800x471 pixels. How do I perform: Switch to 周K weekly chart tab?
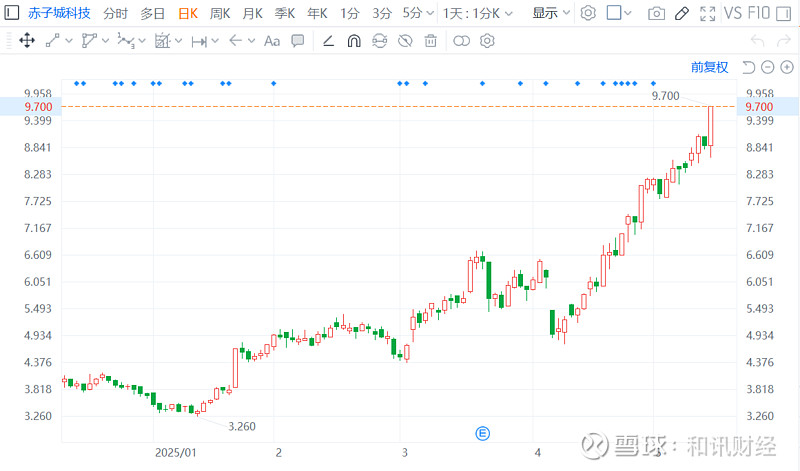[x=220, y=13]
